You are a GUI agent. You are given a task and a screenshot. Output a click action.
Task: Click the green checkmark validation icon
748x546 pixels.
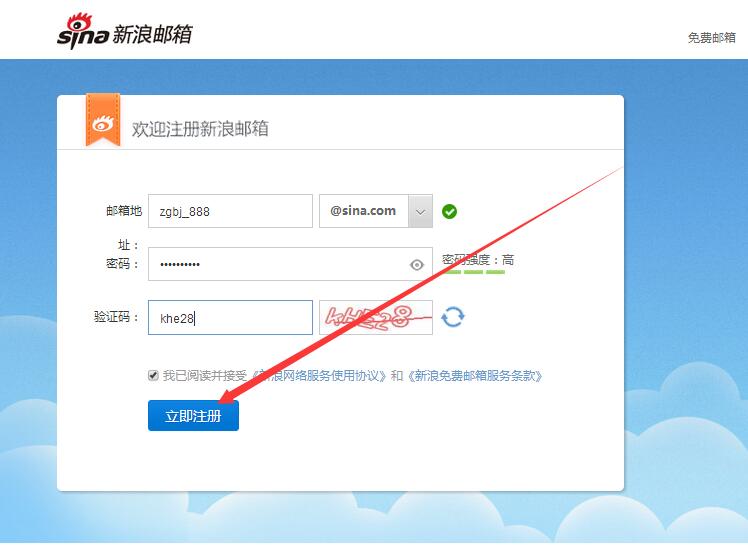tap(450, 211)
